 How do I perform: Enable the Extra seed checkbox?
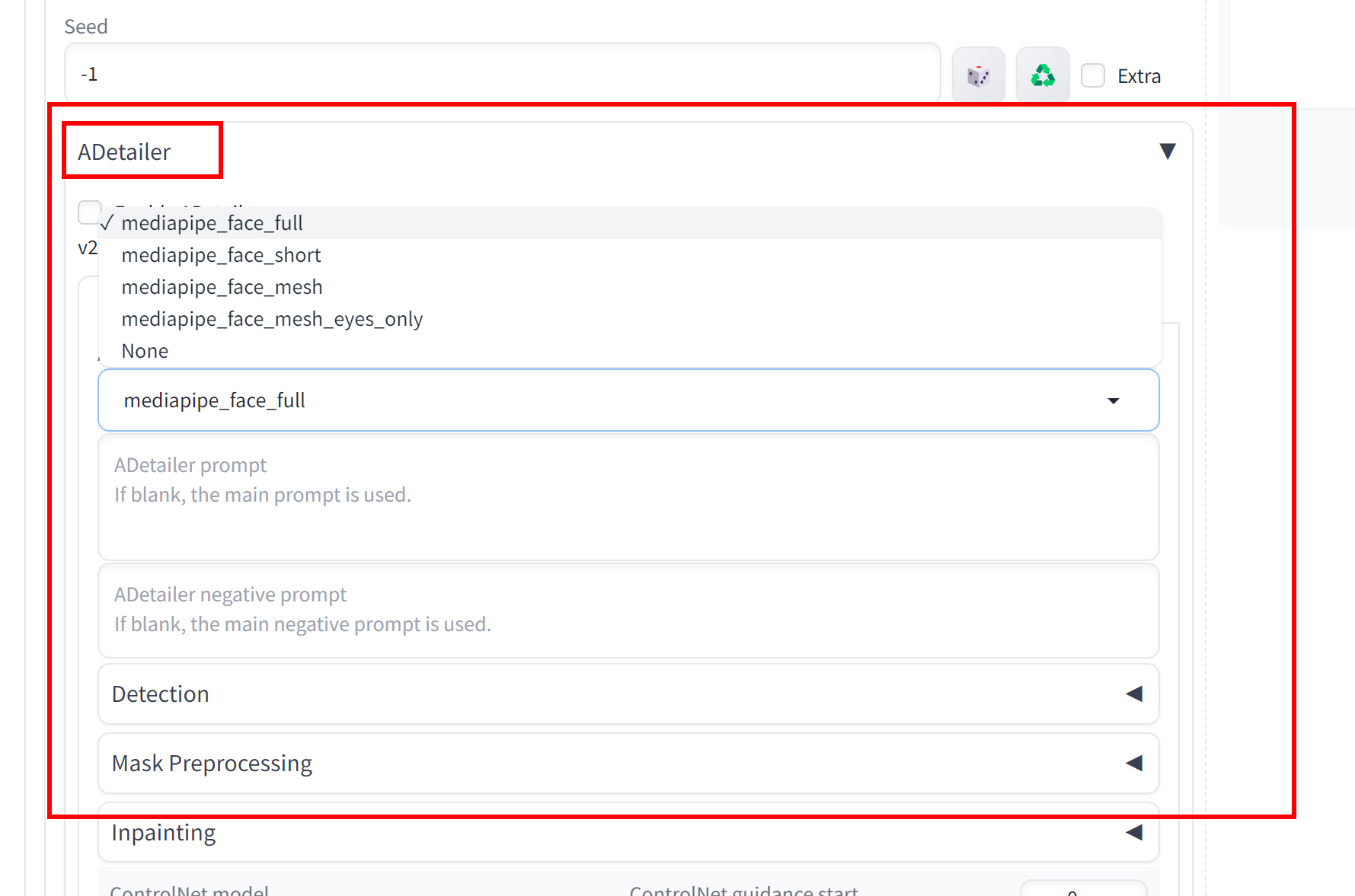pos(1094,75)
